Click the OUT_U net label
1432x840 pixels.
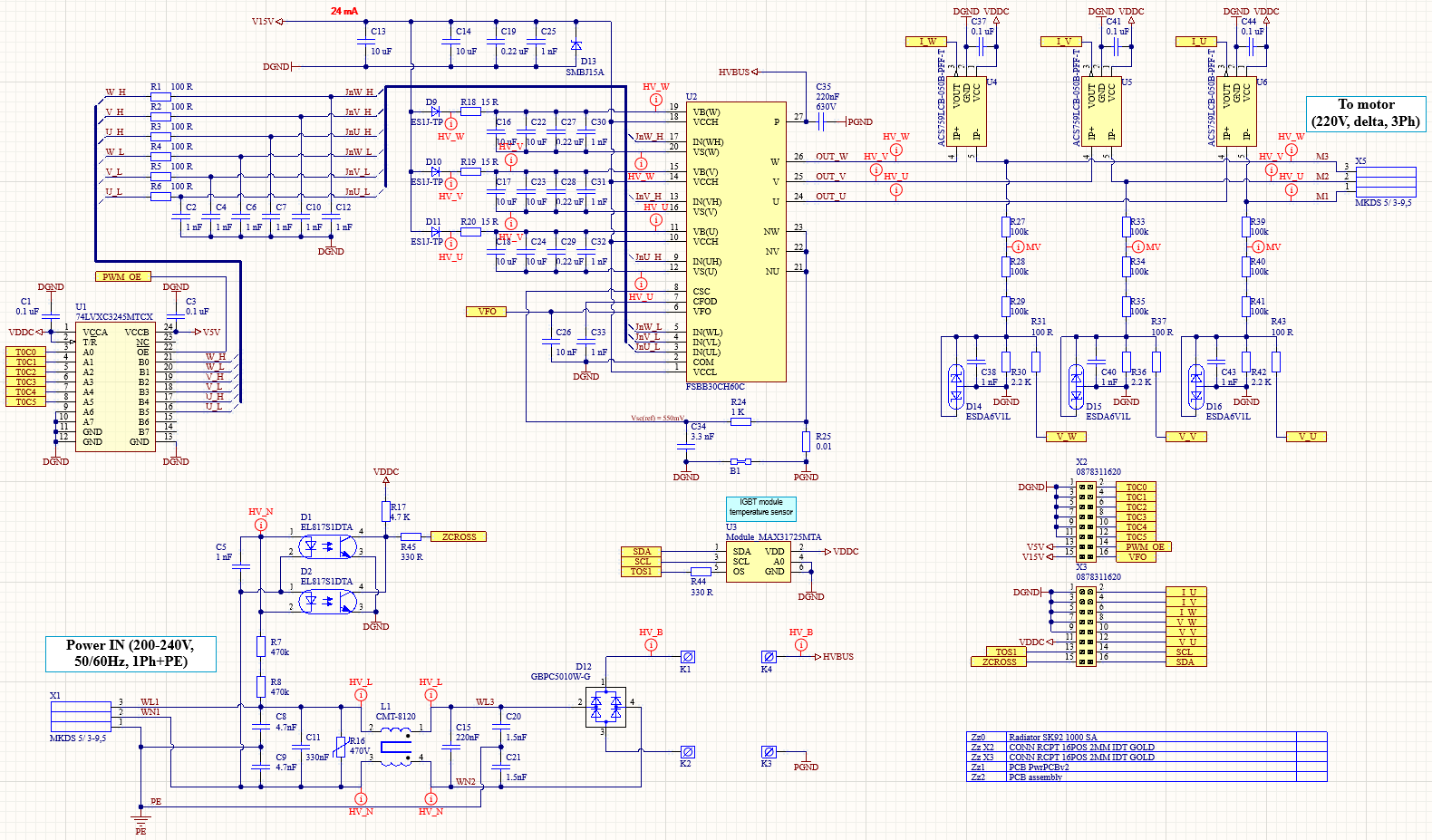pos(830,197)
